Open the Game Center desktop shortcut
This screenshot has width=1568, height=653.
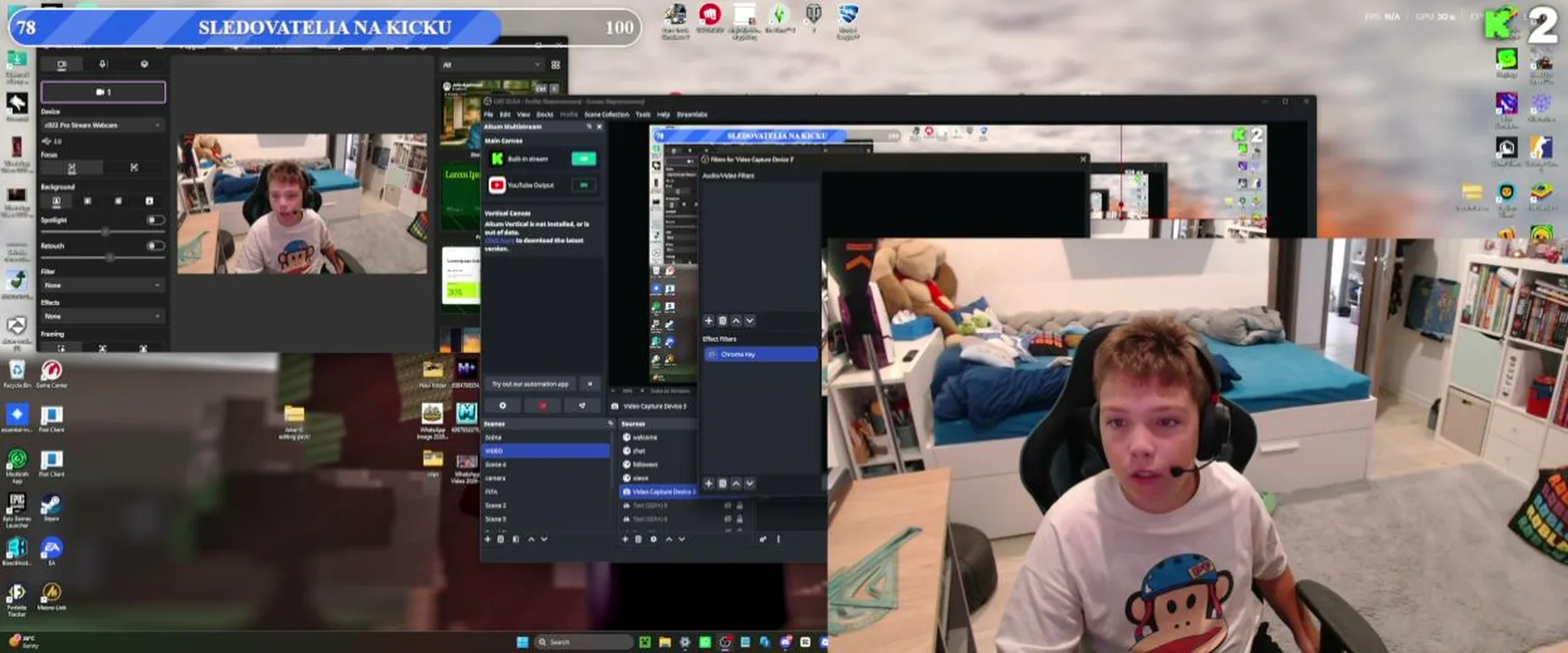pyautogui.click(x=52, y=374)
